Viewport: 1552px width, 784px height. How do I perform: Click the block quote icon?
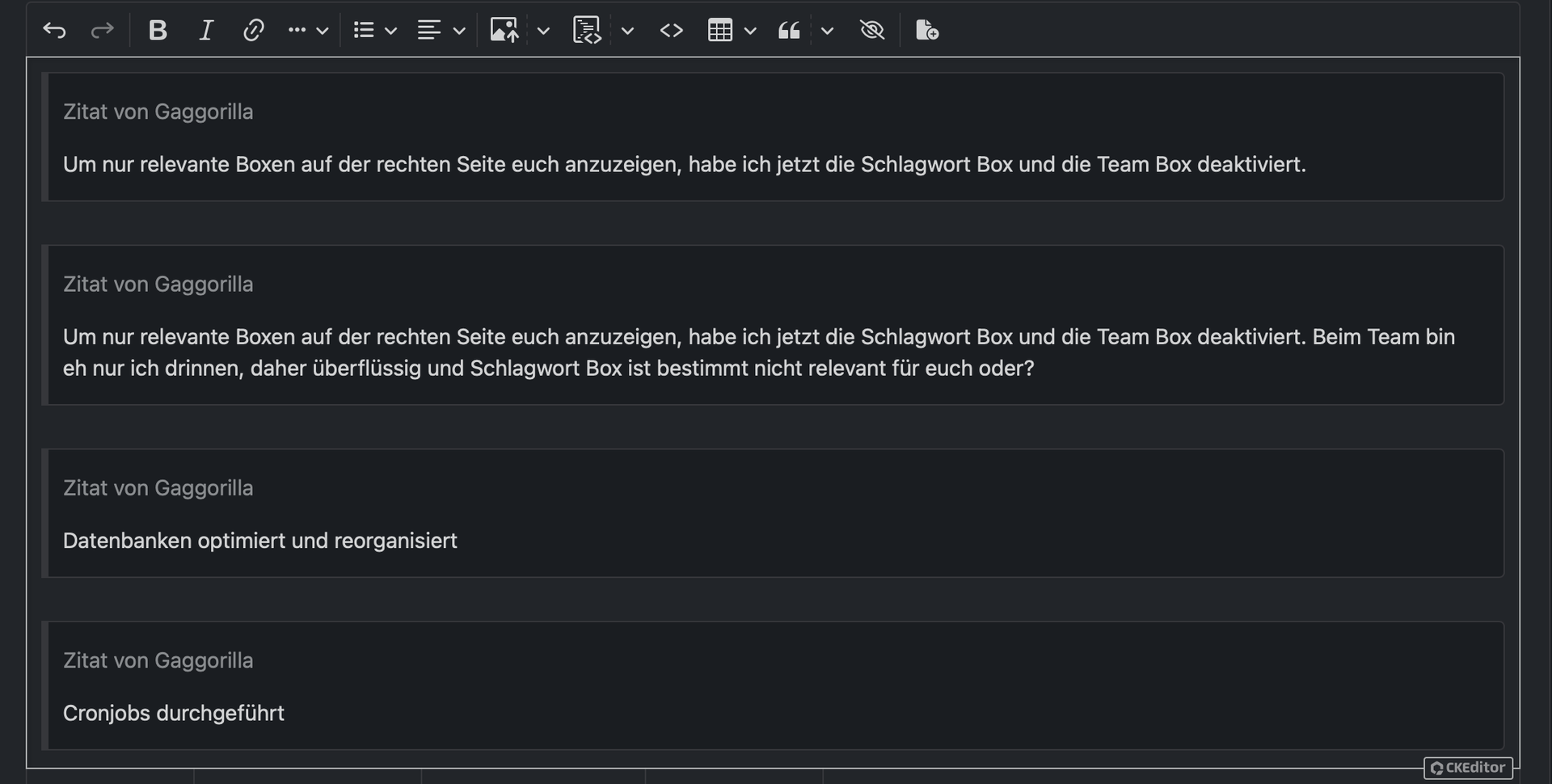(x=789, y=31)
